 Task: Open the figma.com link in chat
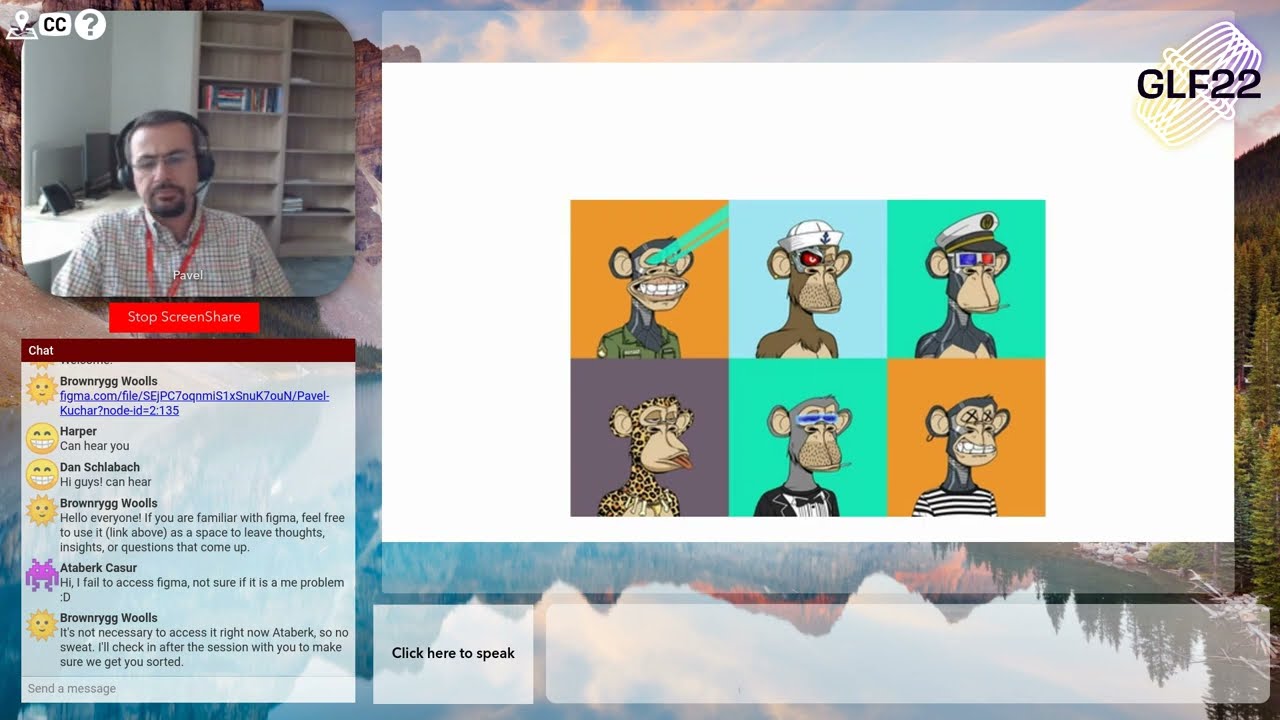point(194,403)
